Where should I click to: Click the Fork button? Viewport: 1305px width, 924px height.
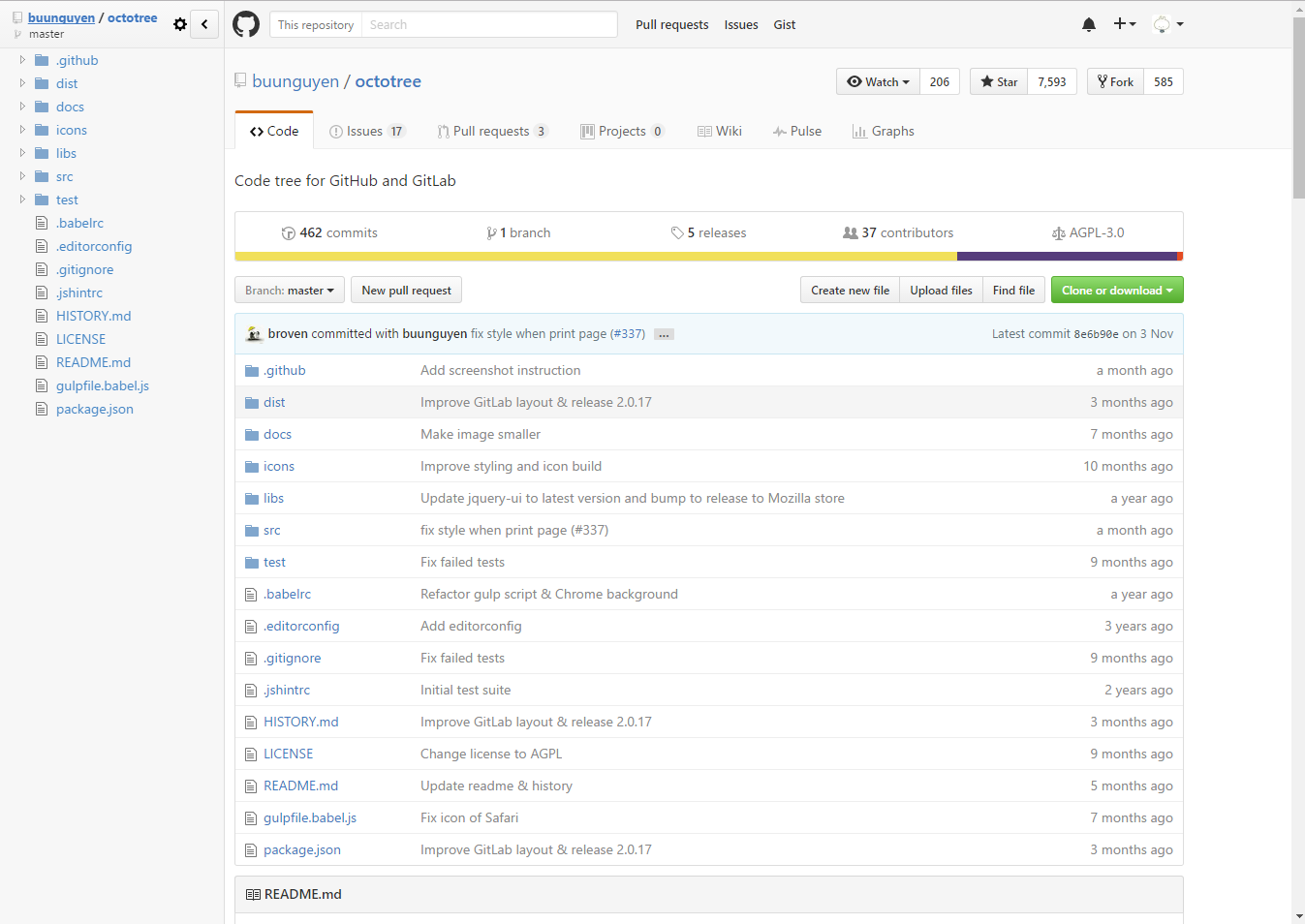tap(1116, 82)
